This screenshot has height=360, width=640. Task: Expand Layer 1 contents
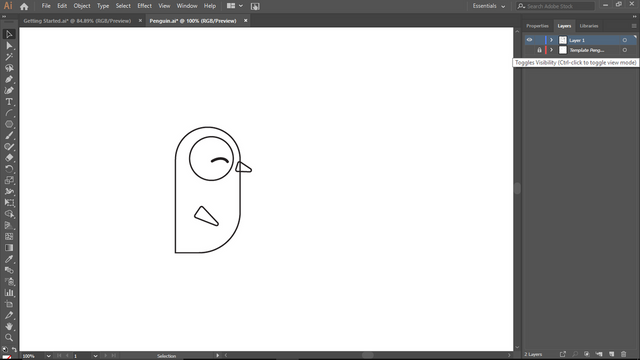(x=551, y=40)
